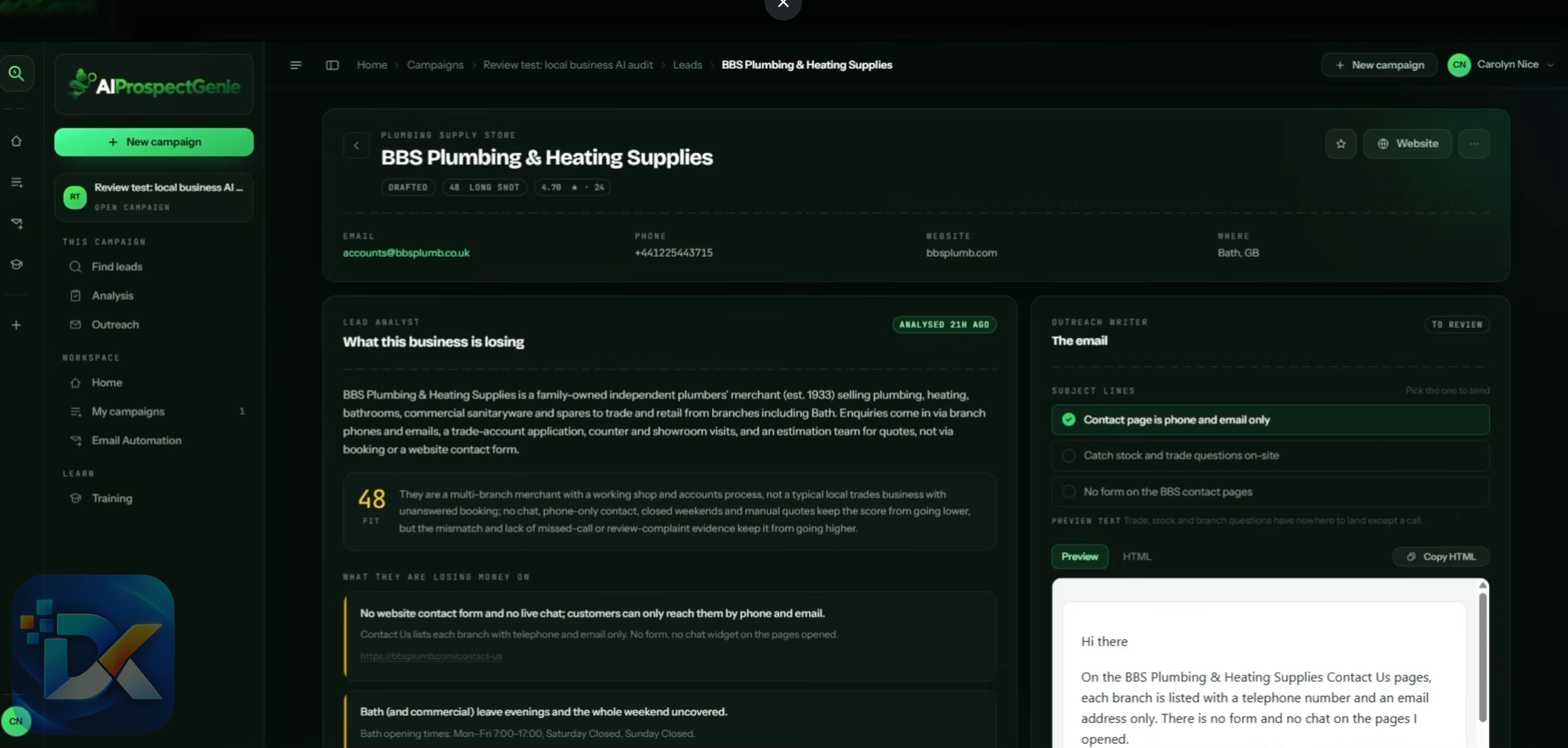Open Training under Learn

(112, 498)
